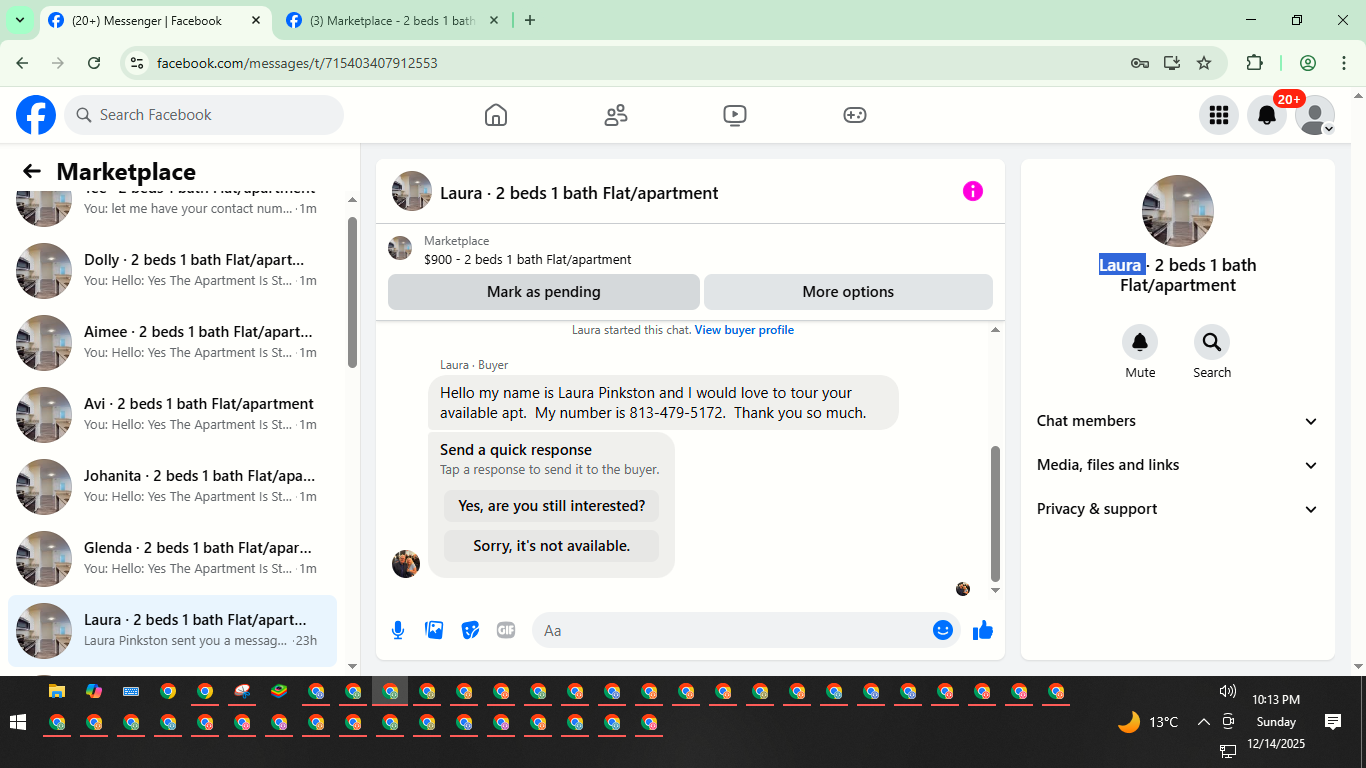Open conversation information via pink info icon
Image resolution: width=1366 pixels, height=768 pixels.
coord(973,191)
